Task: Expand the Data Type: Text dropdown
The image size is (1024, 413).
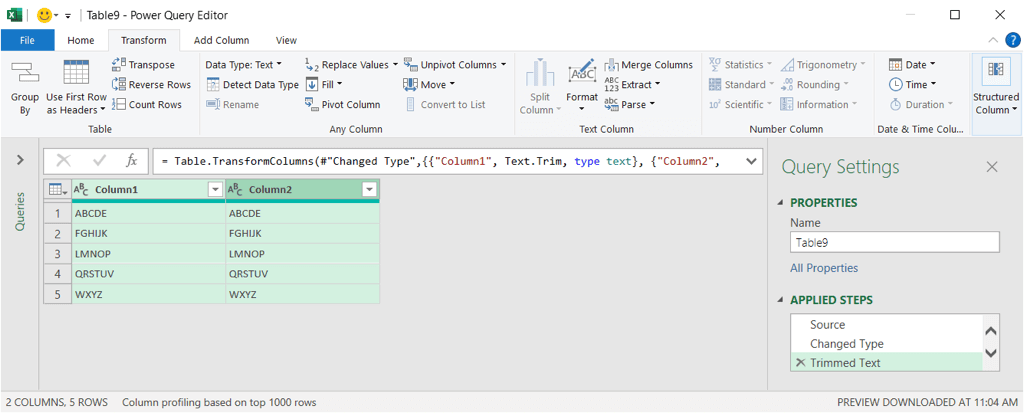Action: click(243, 65)
